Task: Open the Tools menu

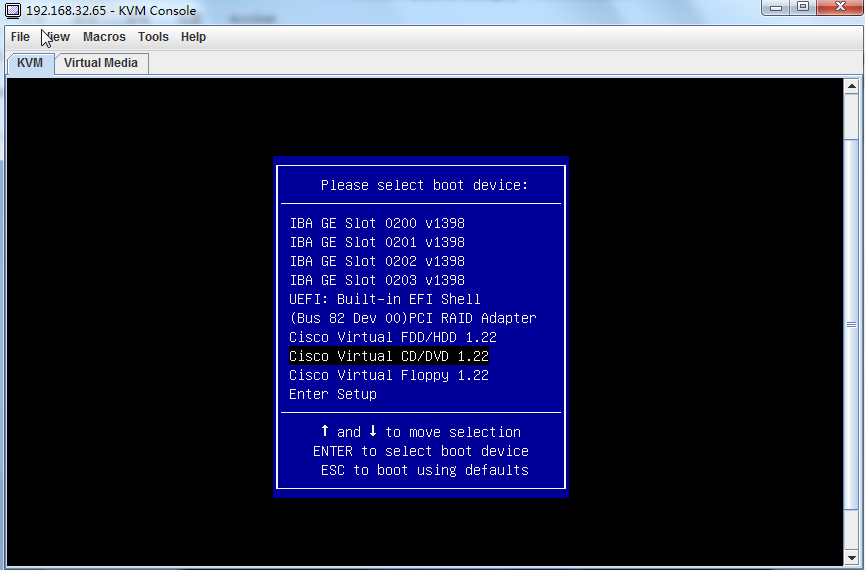Action: 153,37
